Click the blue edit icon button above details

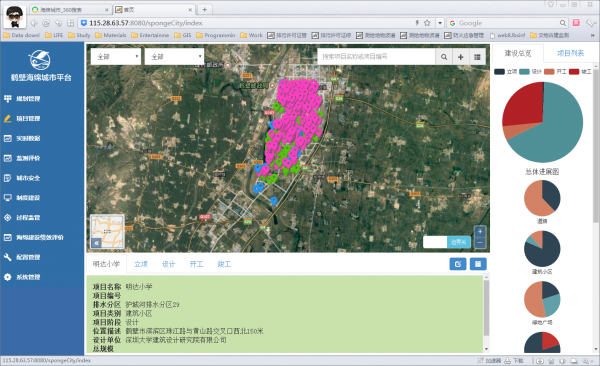coord(458,264)
